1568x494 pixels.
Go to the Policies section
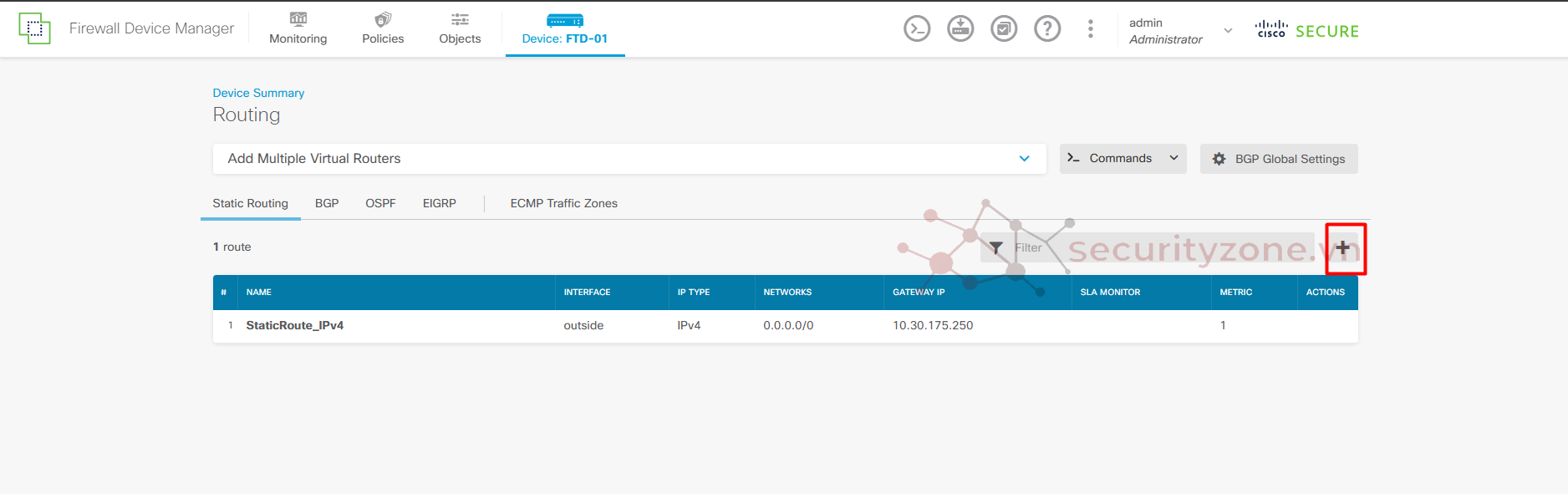pyautogui.click(x=383, y=29)
